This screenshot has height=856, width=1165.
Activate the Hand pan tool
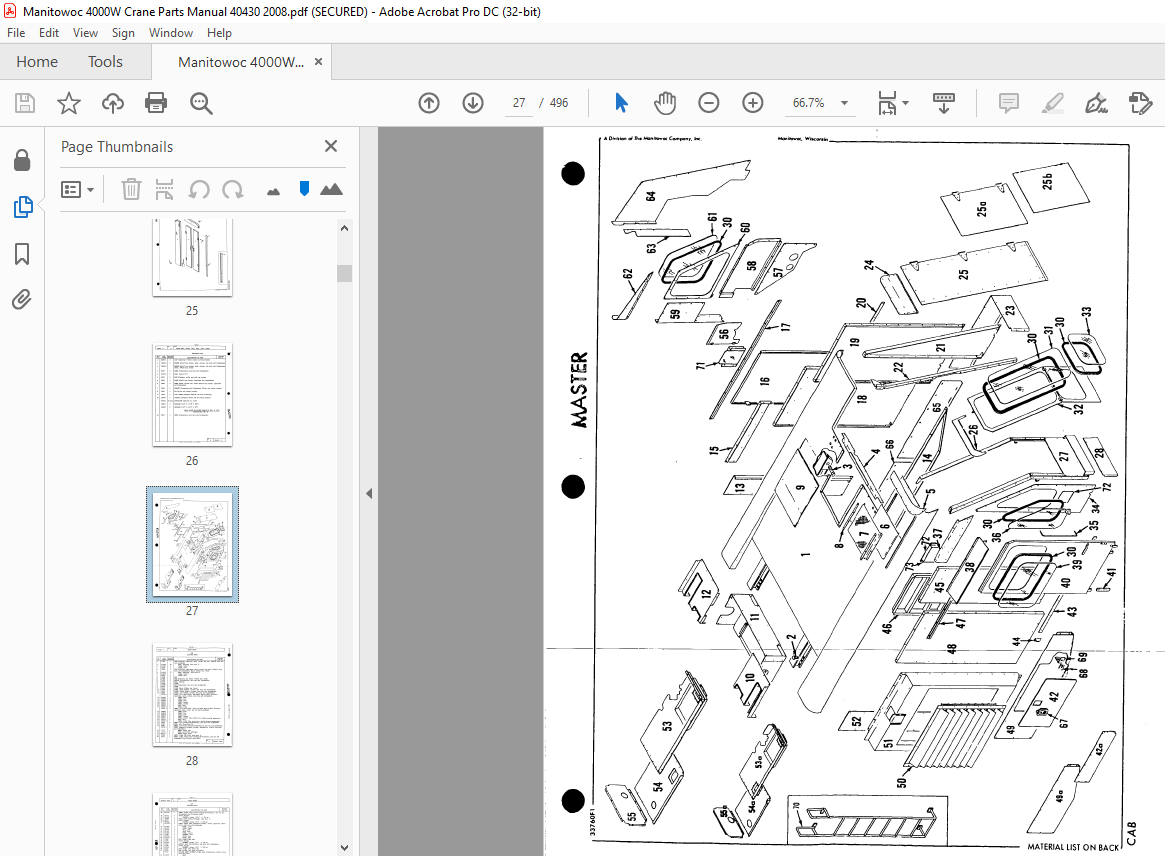(665, 103)
